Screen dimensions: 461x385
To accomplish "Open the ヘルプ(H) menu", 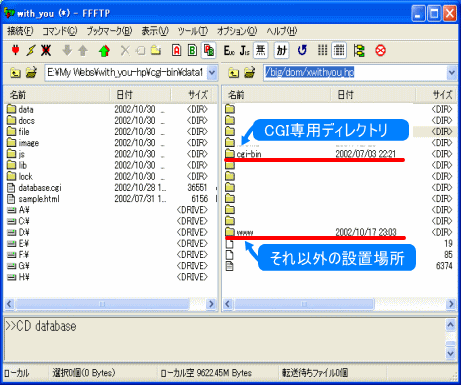I will (x=282, y=31).
